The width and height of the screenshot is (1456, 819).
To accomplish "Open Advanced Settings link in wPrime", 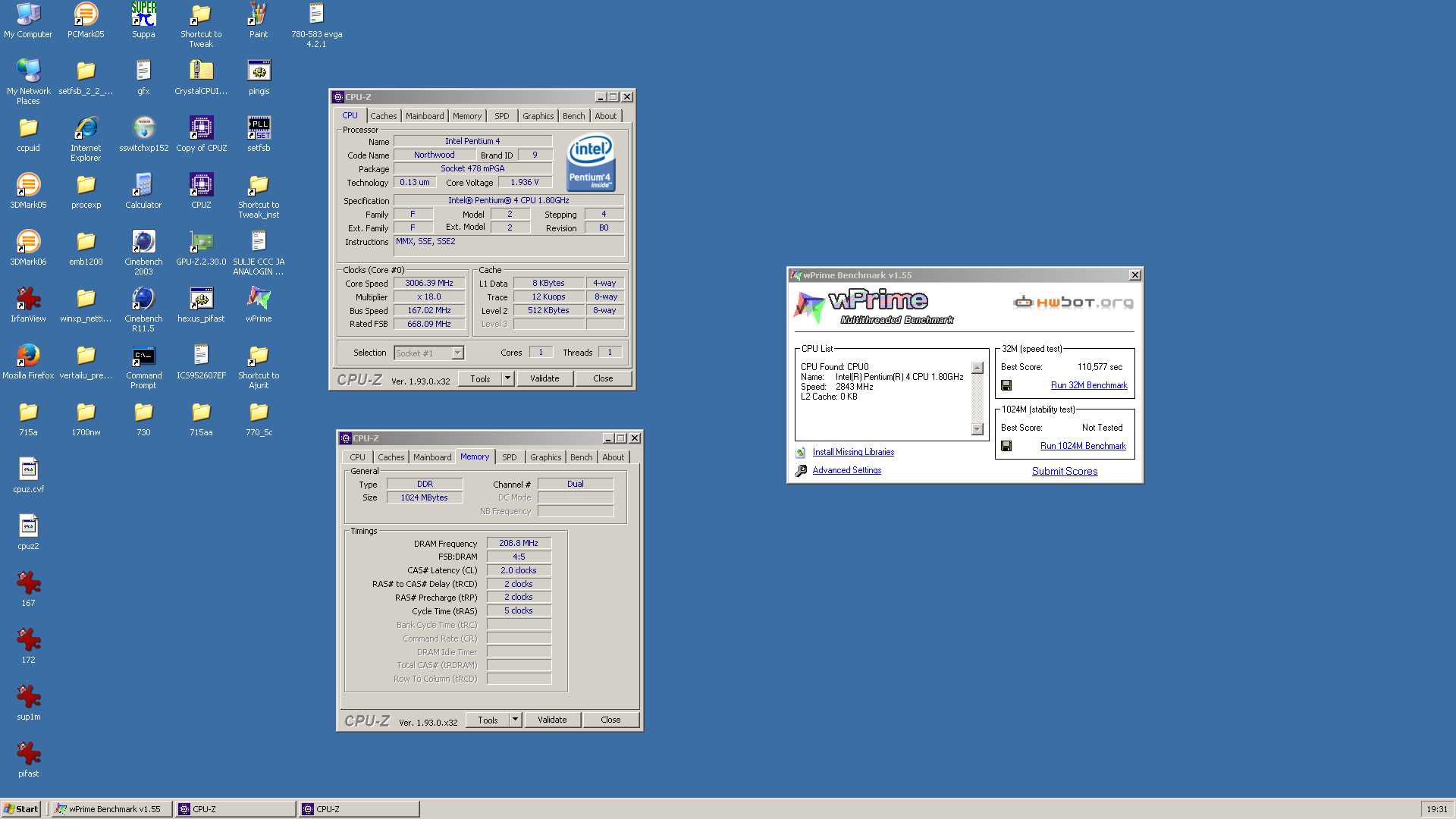I will click(846, 470).
